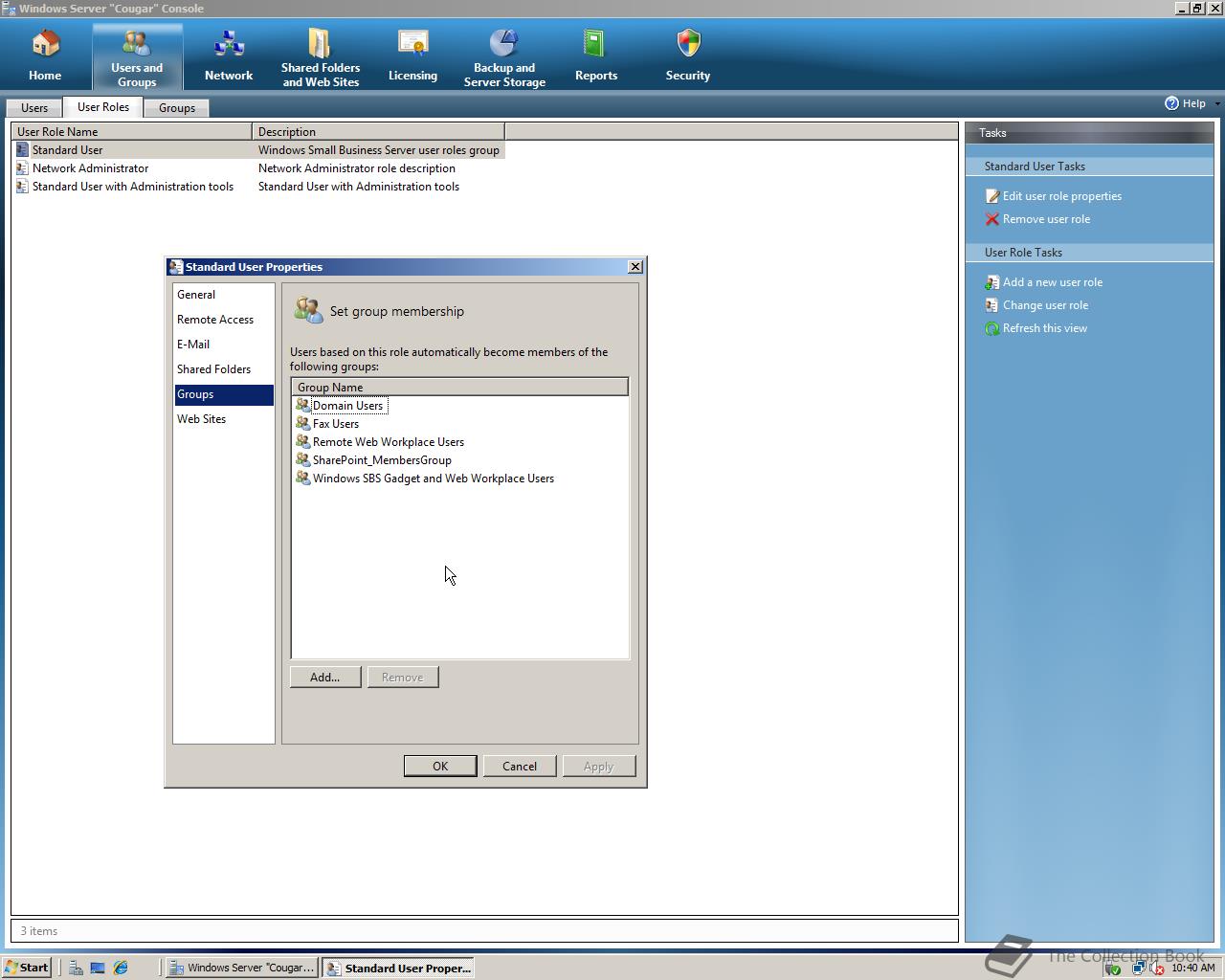
Task: Switch to Windows Server Cougar taskbar button
Action: (x=242, y=968)
